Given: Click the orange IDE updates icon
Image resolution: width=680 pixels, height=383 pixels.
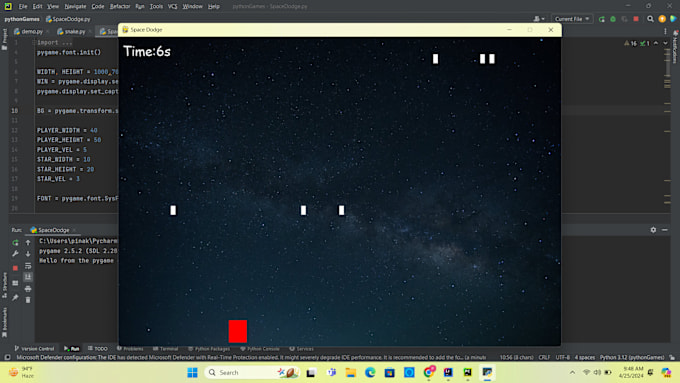Looking at the screenshot, I should coord(662,19).
